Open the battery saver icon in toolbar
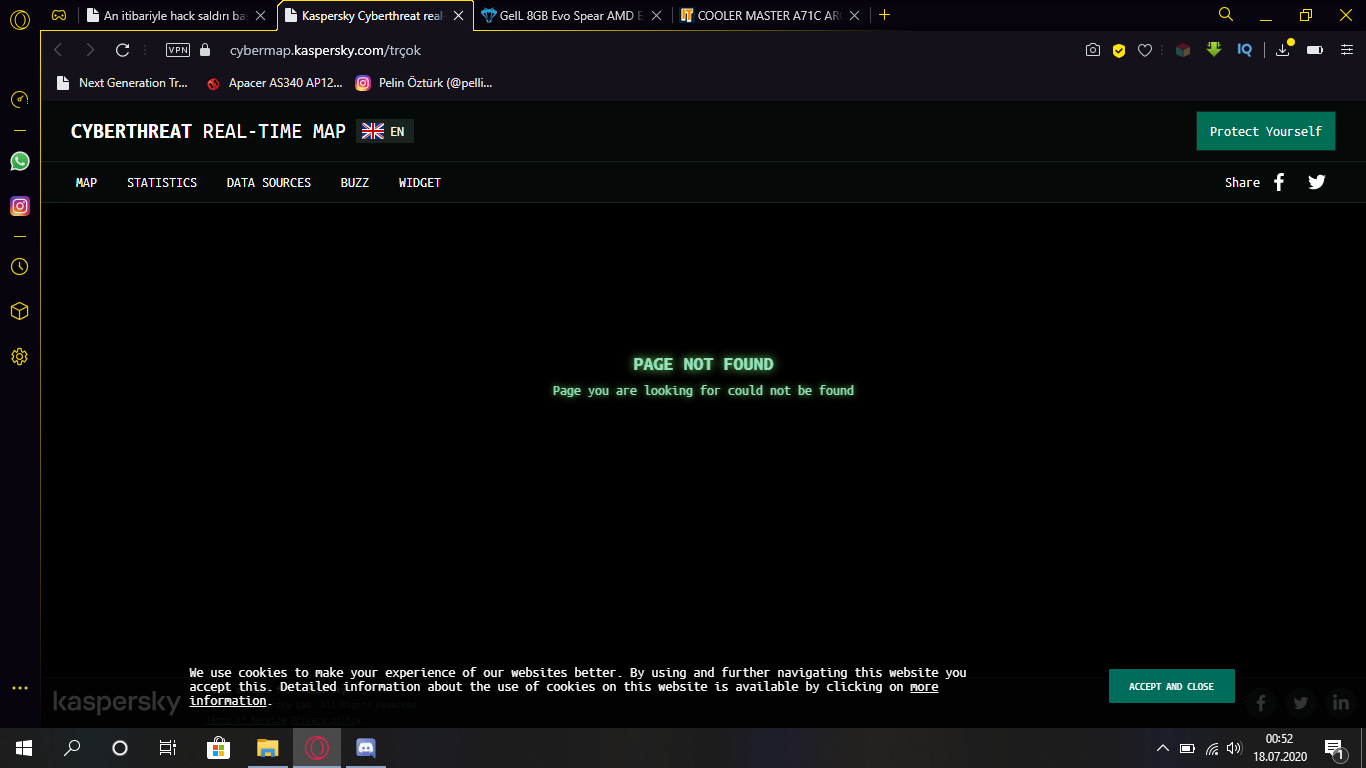 pos(1315,50)
